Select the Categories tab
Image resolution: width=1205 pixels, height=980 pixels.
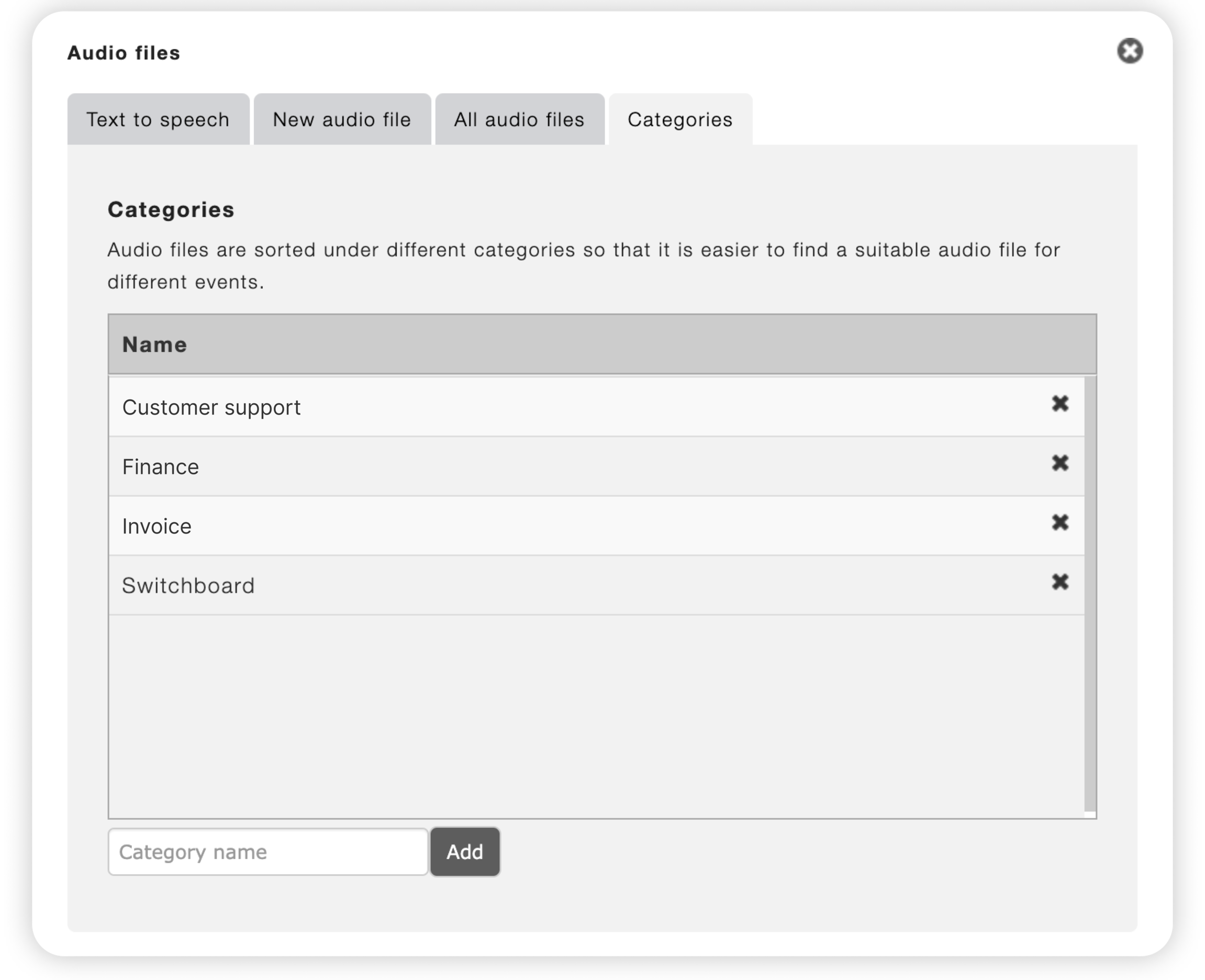point(680,119)
